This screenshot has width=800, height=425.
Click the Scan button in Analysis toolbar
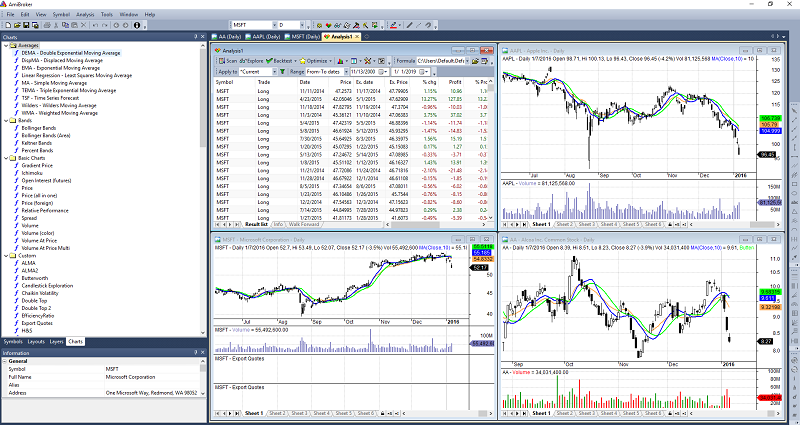(230, 60)
